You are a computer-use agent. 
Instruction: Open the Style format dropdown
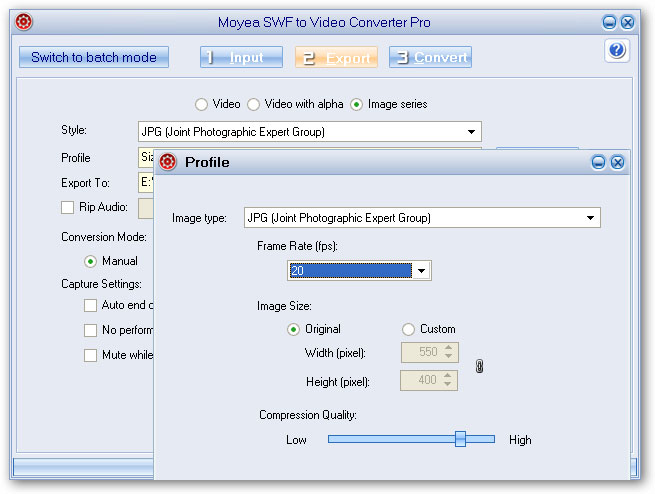pos(471,132)
